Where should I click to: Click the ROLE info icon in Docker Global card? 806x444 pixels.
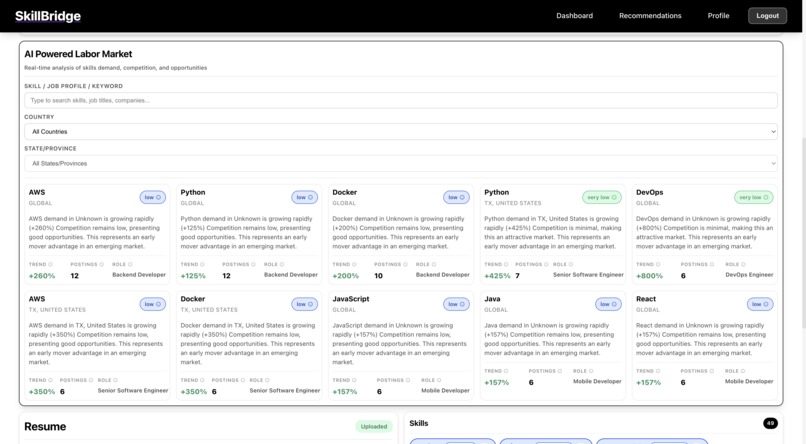[x=434, y=264]
